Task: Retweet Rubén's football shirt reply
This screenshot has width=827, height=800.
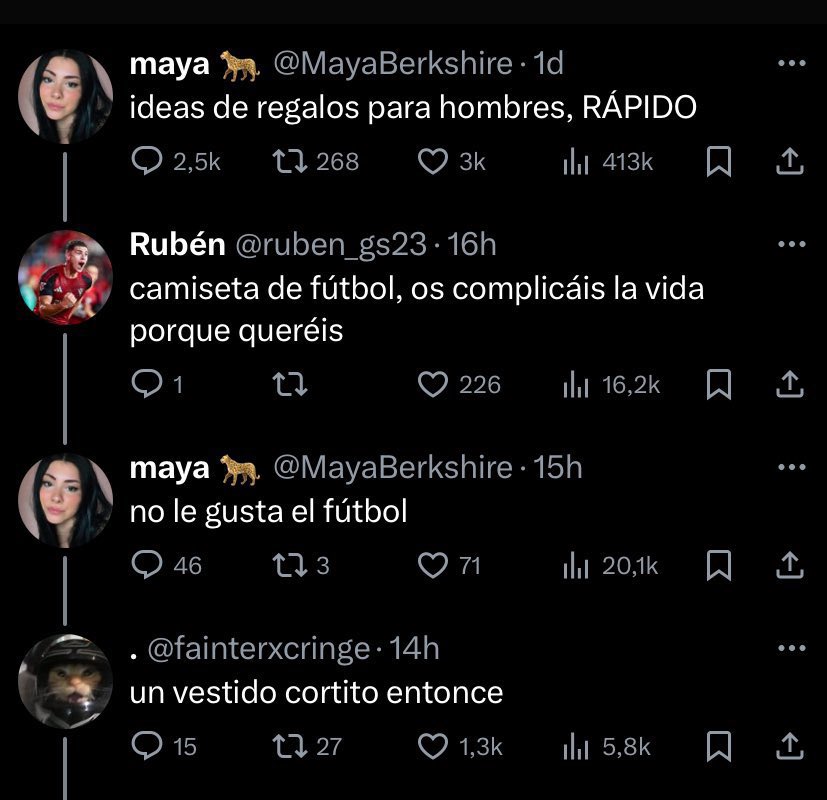Action: (x=289, y=384)
